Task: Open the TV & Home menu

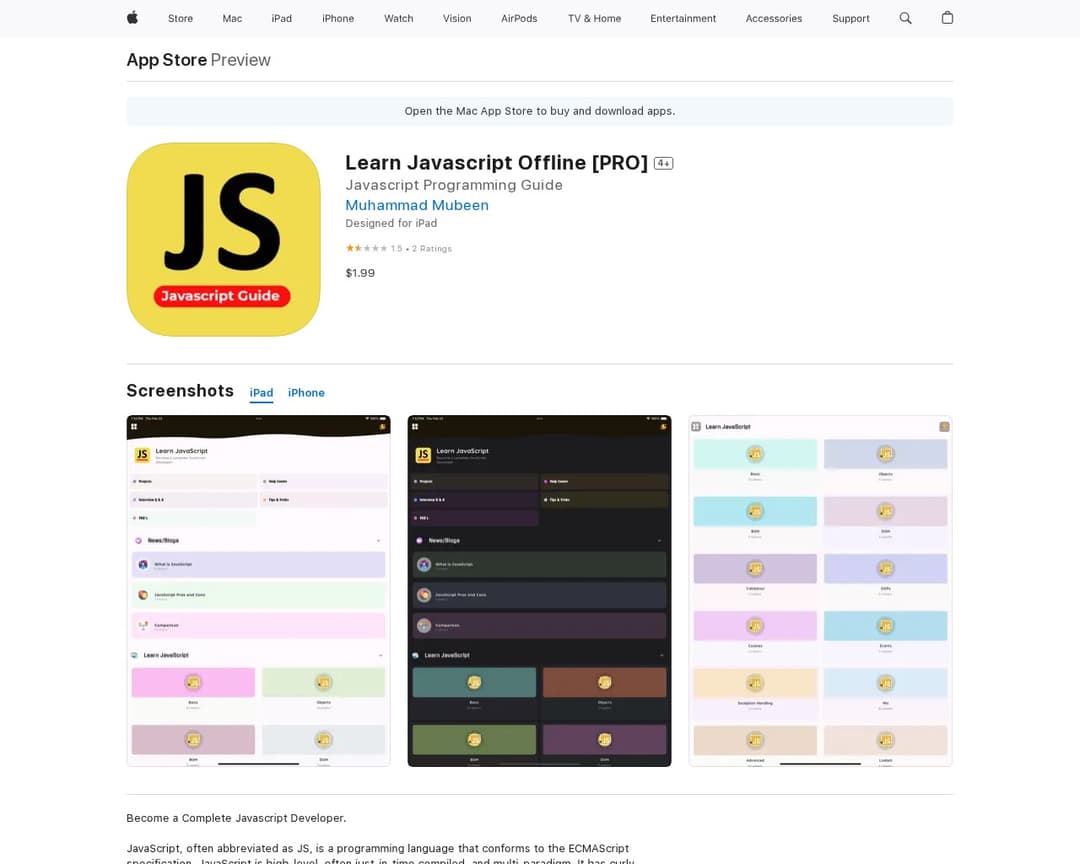Action: [x=594, y=19]
